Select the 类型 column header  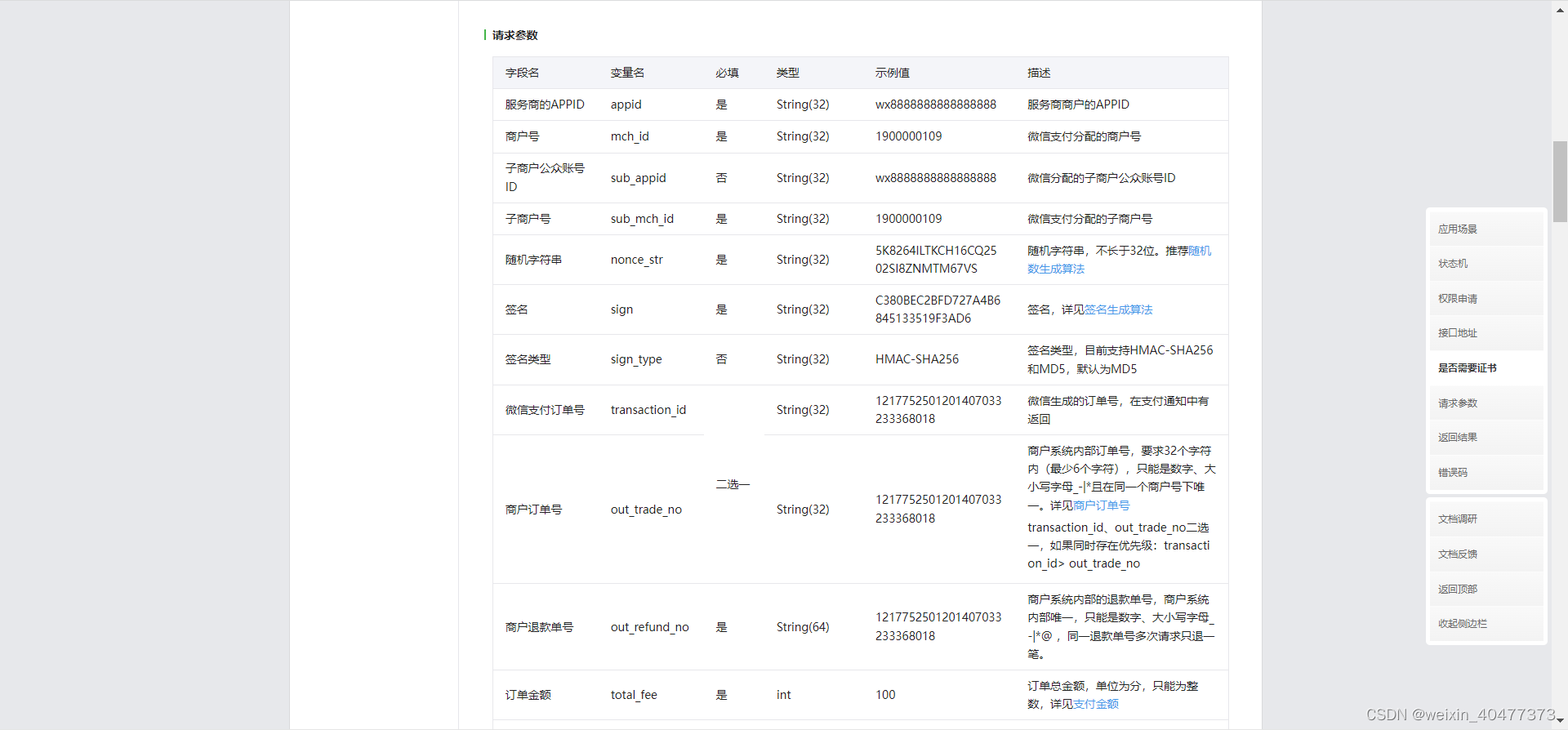click(787, 73)
